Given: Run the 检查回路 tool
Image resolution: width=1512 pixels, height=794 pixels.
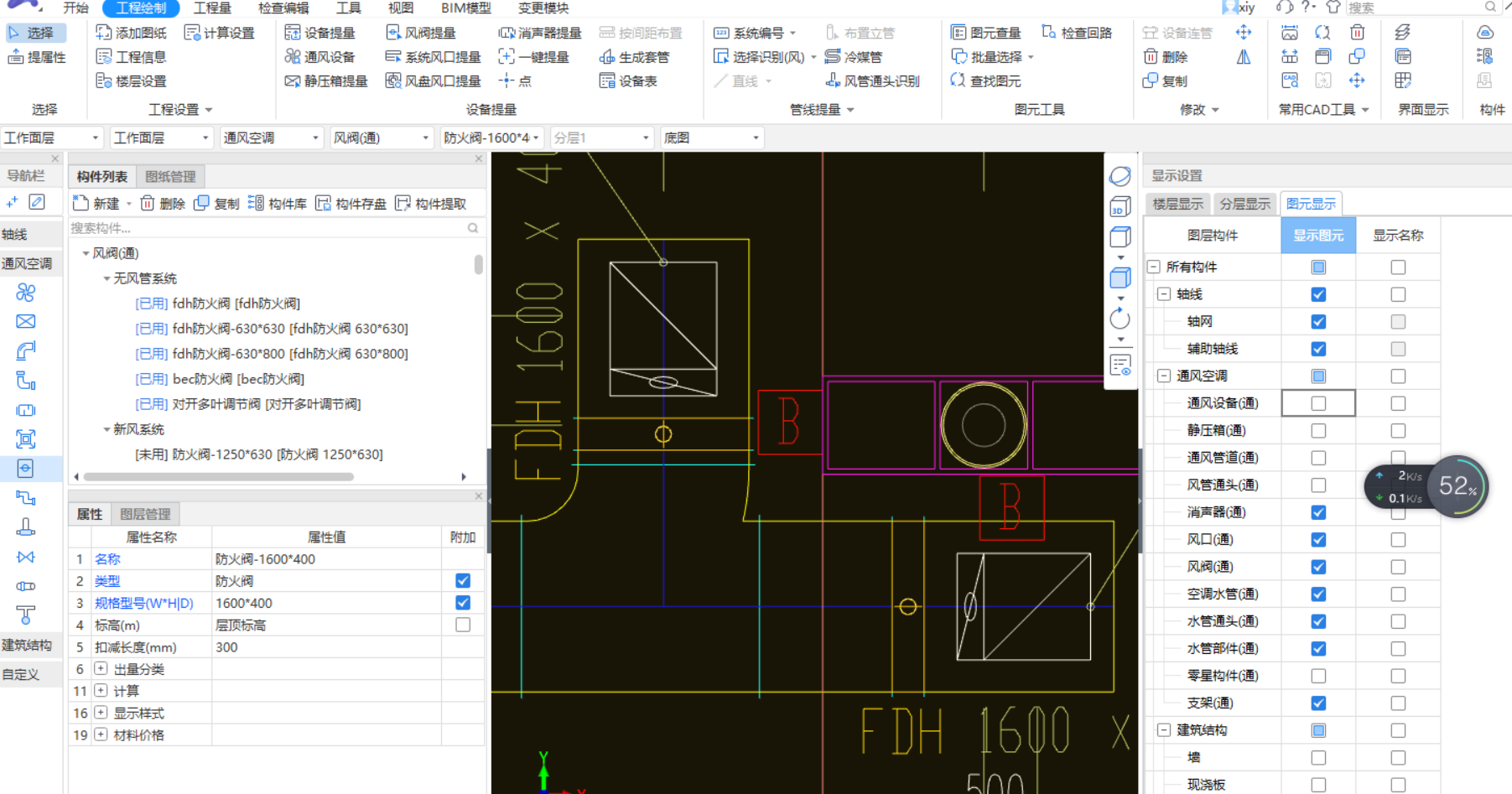Looking at the screenshot, I should tap(1077, 33).
